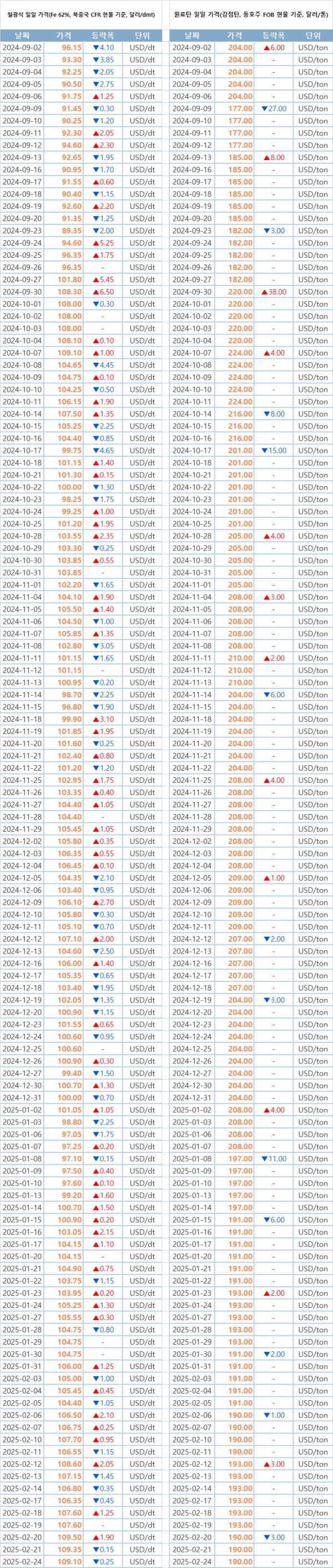333x1568 pixels.
Task: Click the ▲38.00 coking coal change on 2024-09-30
Action: tap(274, 292)
